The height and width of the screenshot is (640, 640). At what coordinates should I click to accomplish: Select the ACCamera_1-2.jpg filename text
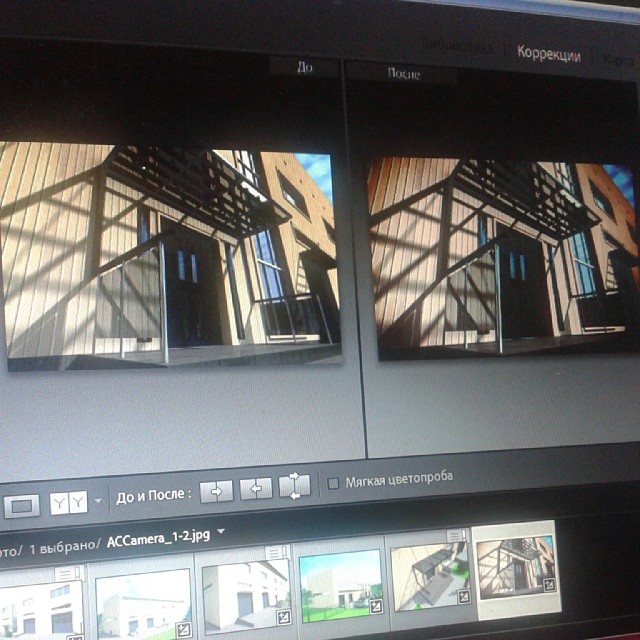tap(158, 538)
